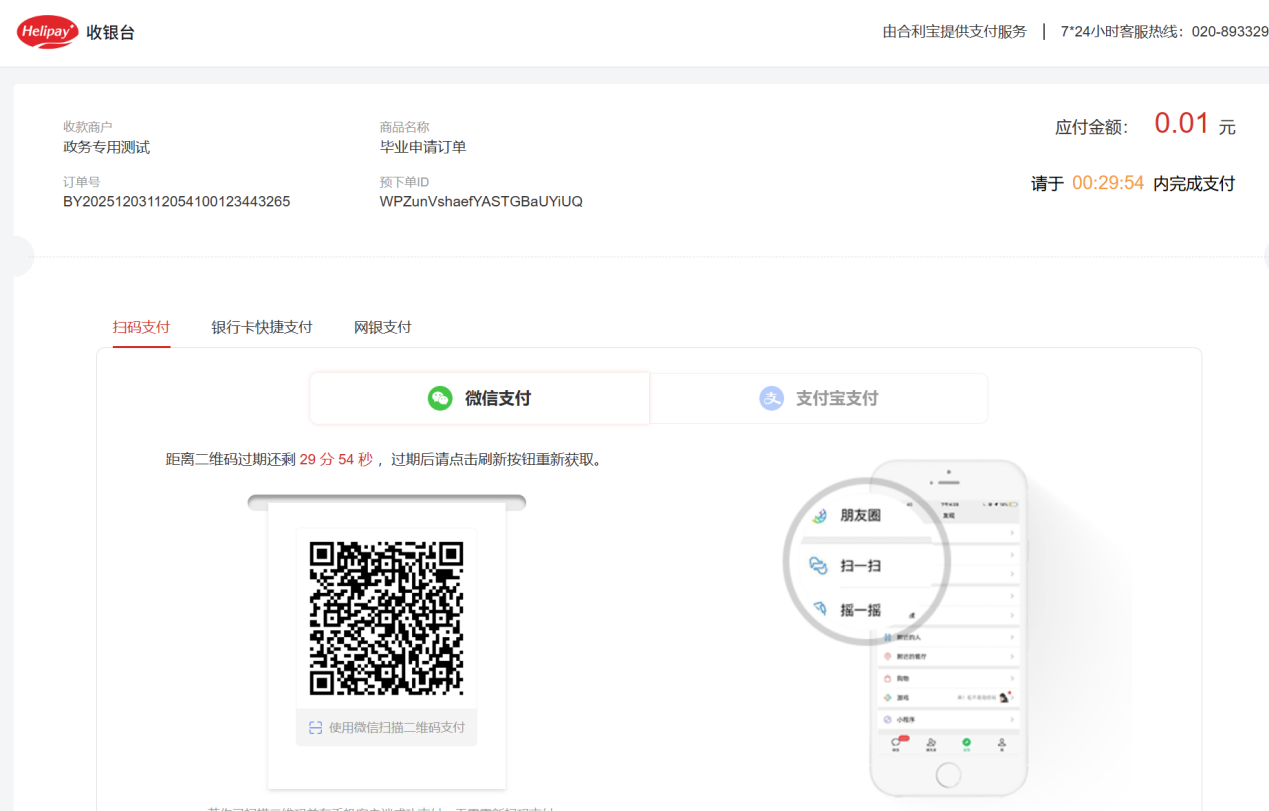Select the 微信支付 payment method
Screen dimensions: 1269x811
pos(479,397)
